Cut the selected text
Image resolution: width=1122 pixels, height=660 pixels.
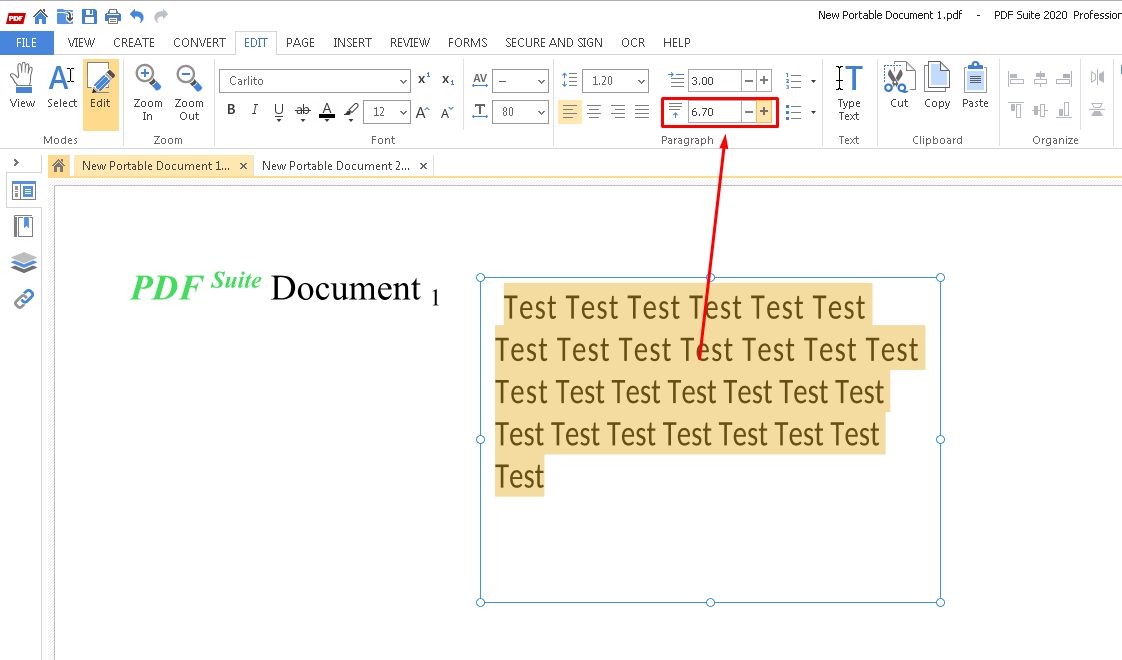(899, 85)
